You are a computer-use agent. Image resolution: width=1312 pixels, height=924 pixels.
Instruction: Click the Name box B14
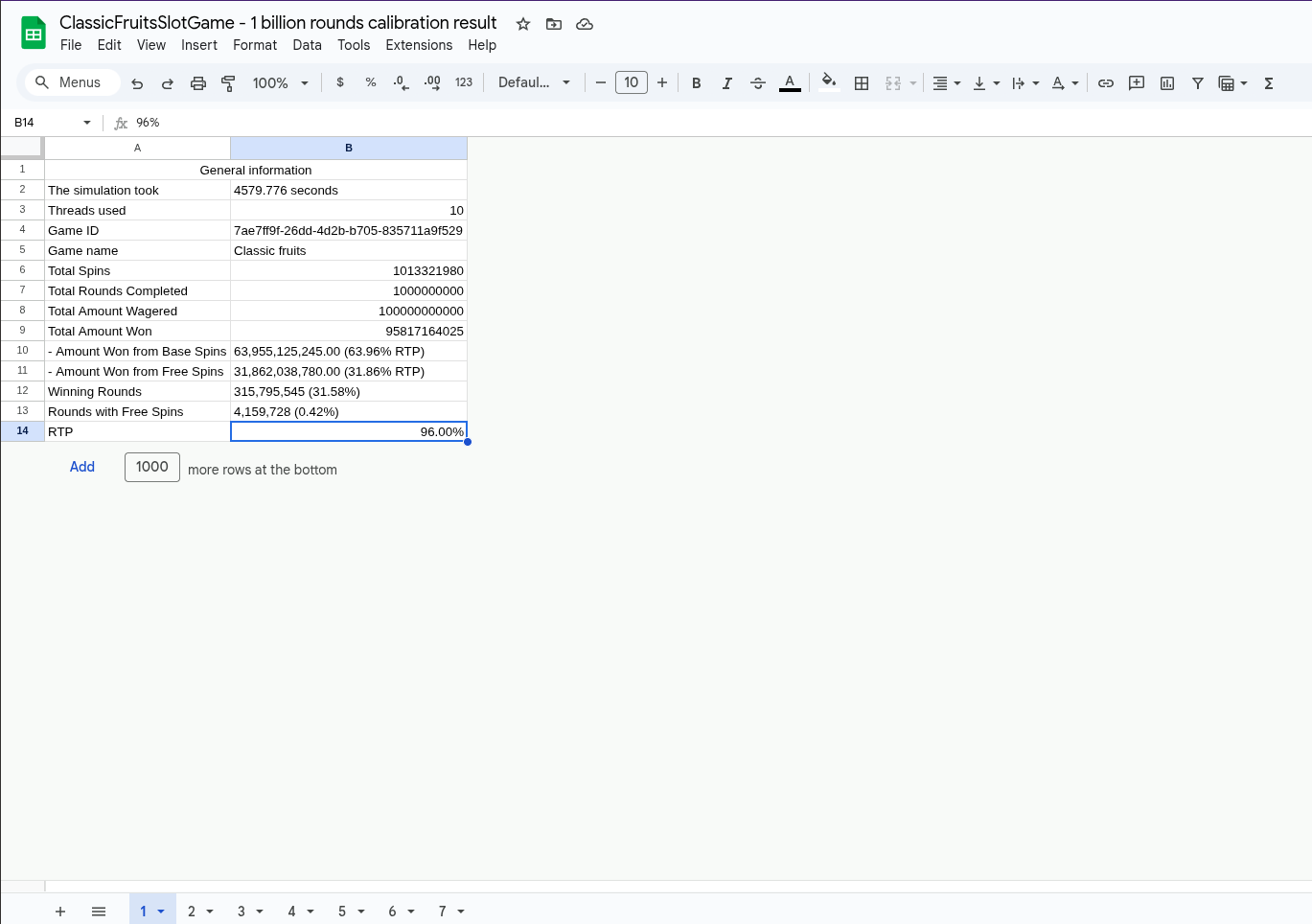(x=53, y=123)
